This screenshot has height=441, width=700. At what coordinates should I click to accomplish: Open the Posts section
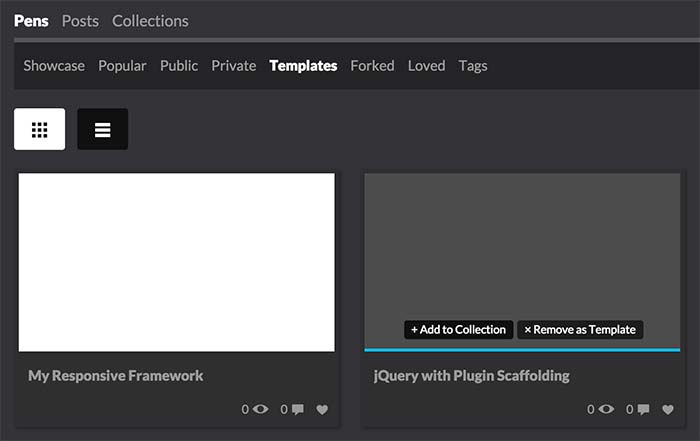tap(80, 21)
